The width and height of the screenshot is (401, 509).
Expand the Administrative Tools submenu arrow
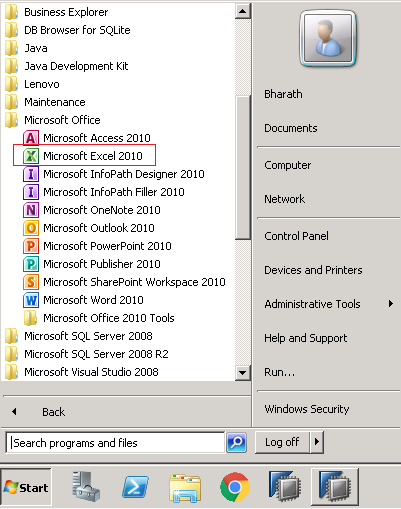pyautogui.click(x=391, y=304)
